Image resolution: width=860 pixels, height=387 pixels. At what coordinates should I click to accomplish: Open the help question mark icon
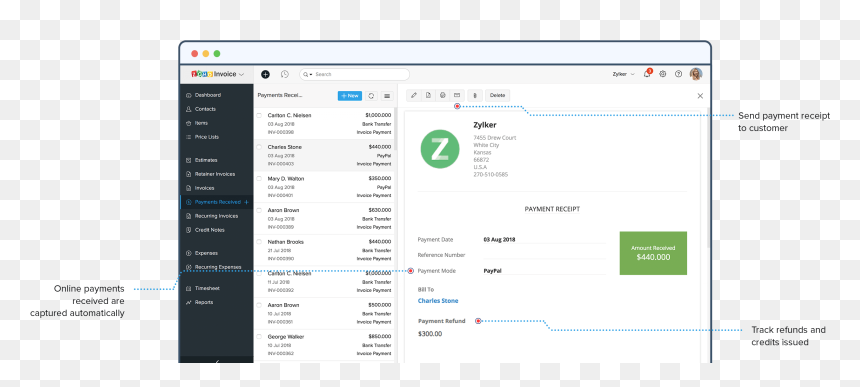pos(678,74)
